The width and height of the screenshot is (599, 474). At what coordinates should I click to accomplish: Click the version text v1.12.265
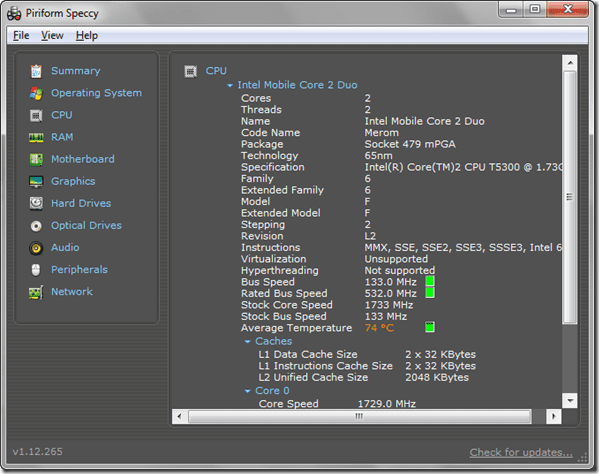37,452
